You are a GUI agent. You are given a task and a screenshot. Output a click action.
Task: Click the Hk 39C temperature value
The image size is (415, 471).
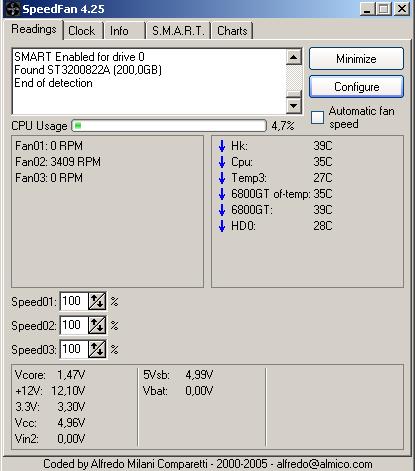[x=323, y=146]
